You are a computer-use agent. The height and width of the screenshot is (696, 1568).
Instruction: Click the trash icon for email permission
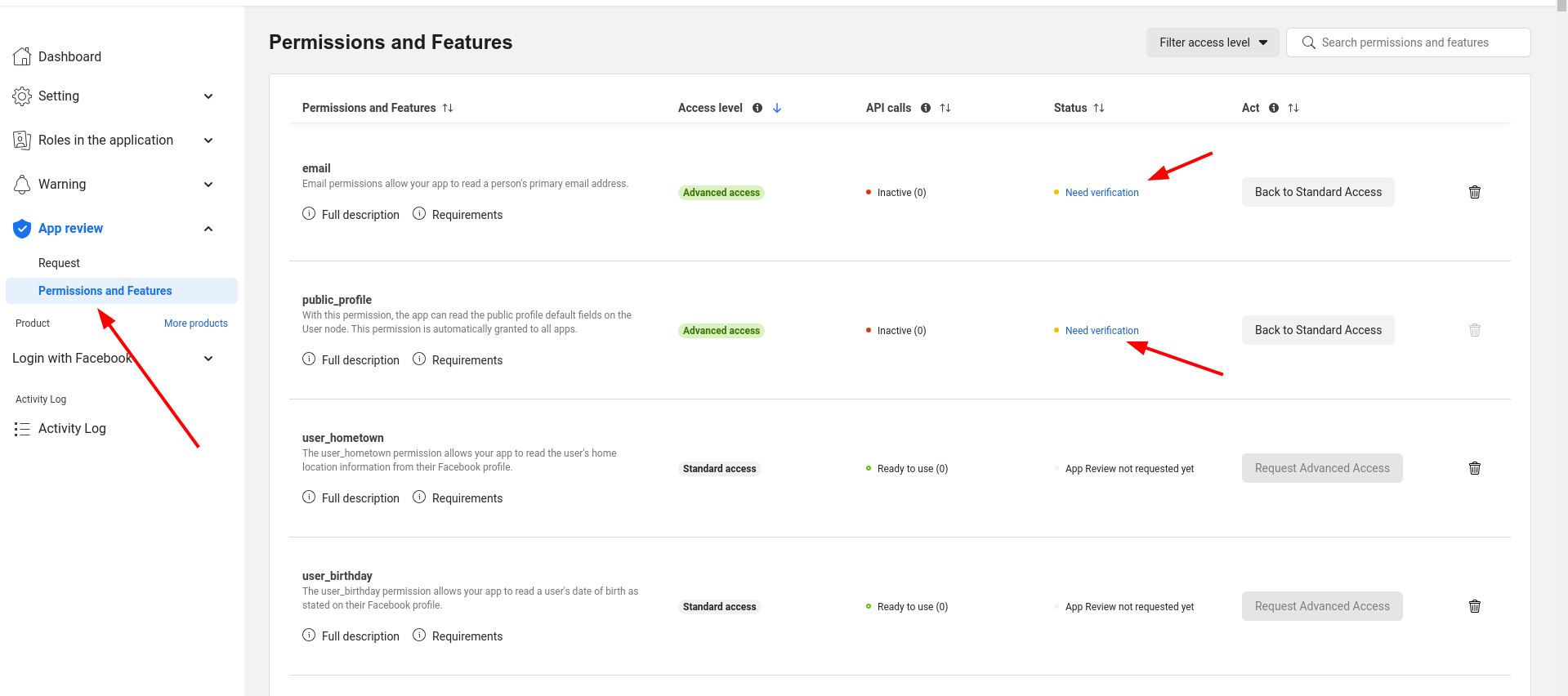[1474, 192]
